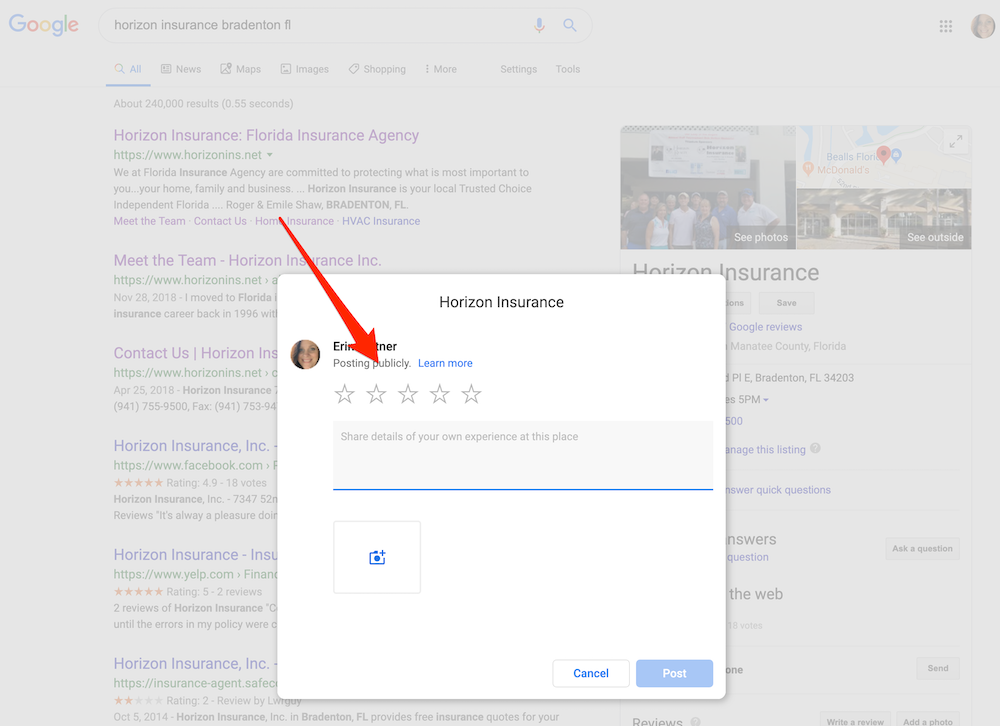Viewport: 1000px width, 726px height.
Task: Add a photo with the camera icon
Action: (377, 558)
